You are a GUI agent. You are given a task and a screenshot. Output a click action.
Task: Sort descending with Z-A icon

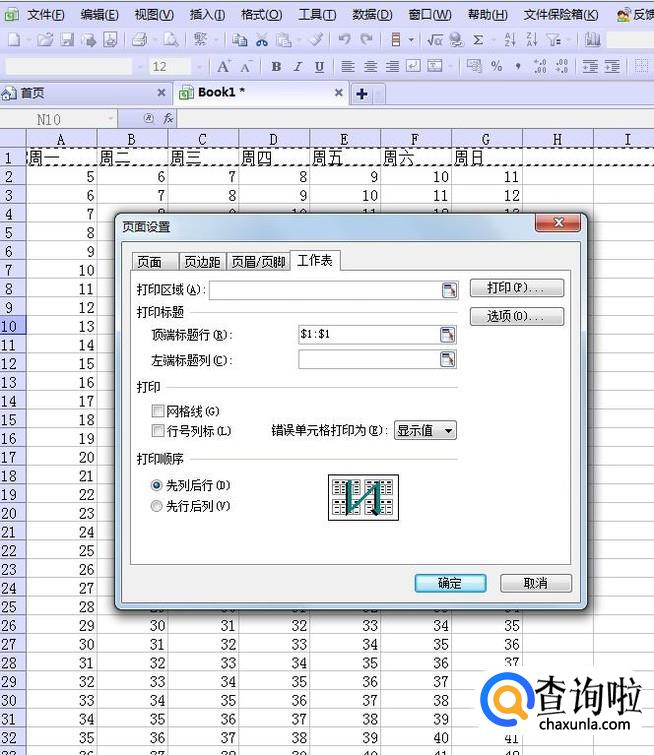[x=532, y=39]
